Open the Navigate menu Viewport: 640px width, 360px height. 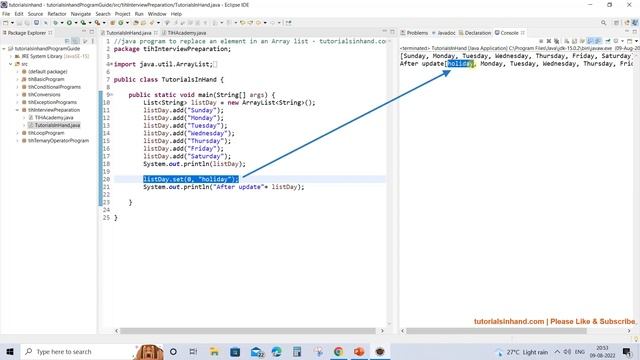(x=81, y=14)
